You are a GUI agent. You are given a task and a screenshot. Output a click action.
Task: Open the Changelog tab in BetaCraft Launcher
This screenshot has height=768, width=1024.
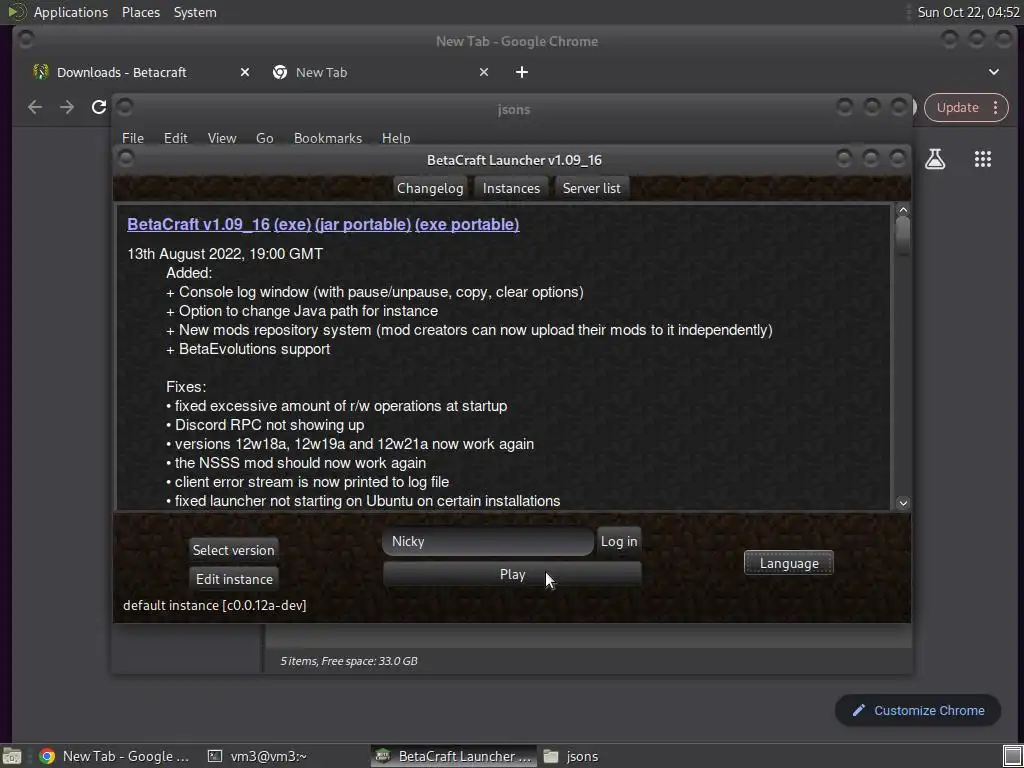tap(430, 188)
